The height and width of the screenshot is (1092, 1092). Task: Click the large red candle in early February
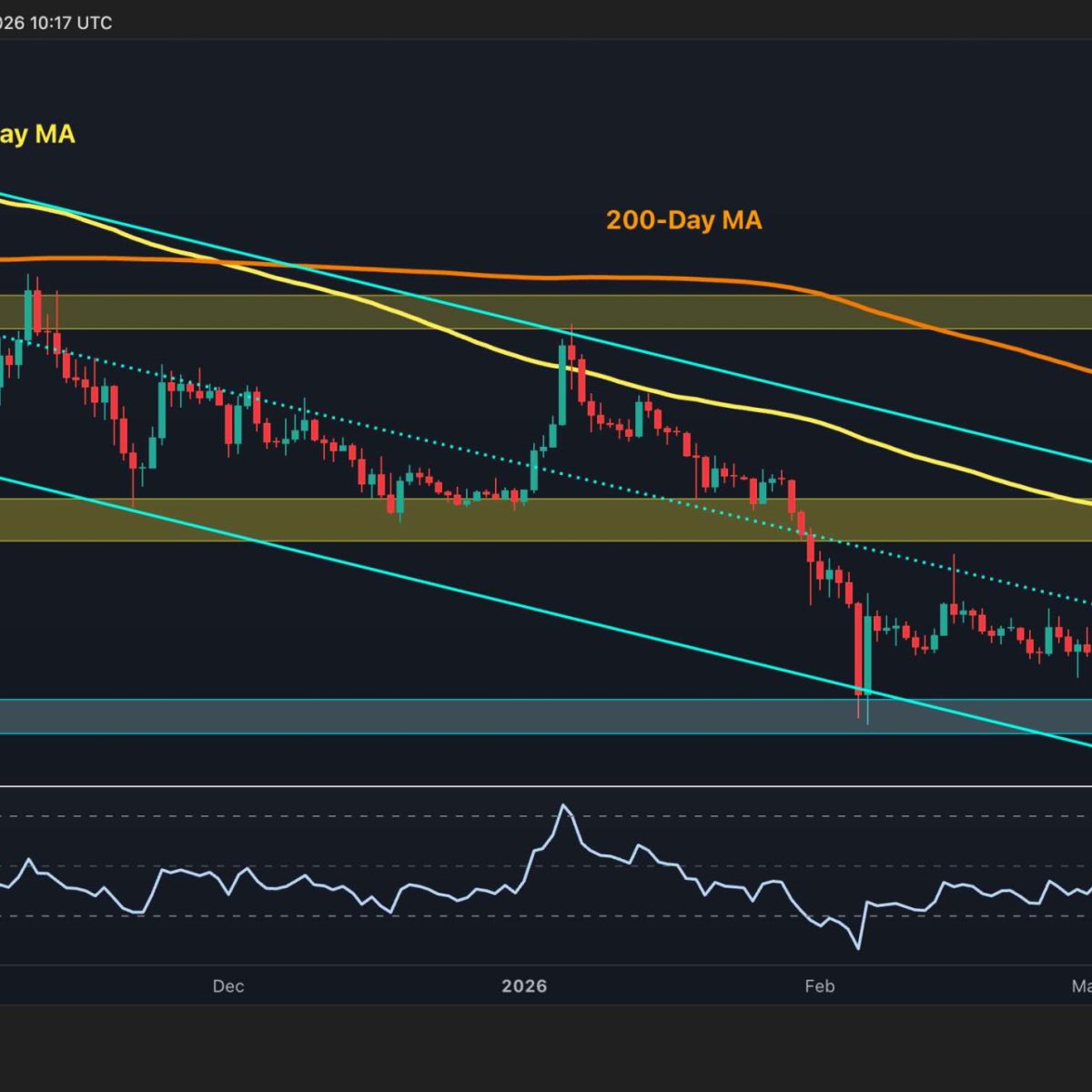[x=857, y=648]
